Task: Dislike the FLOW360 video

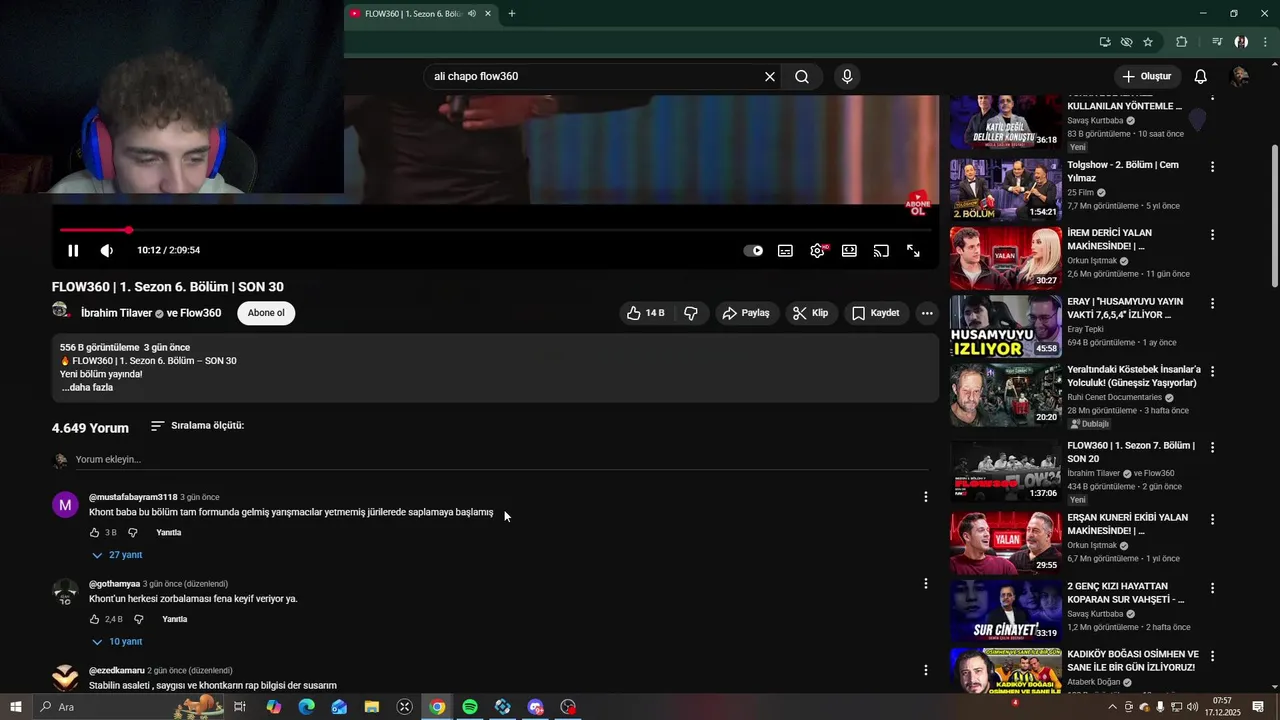Action: pos(691,313)
